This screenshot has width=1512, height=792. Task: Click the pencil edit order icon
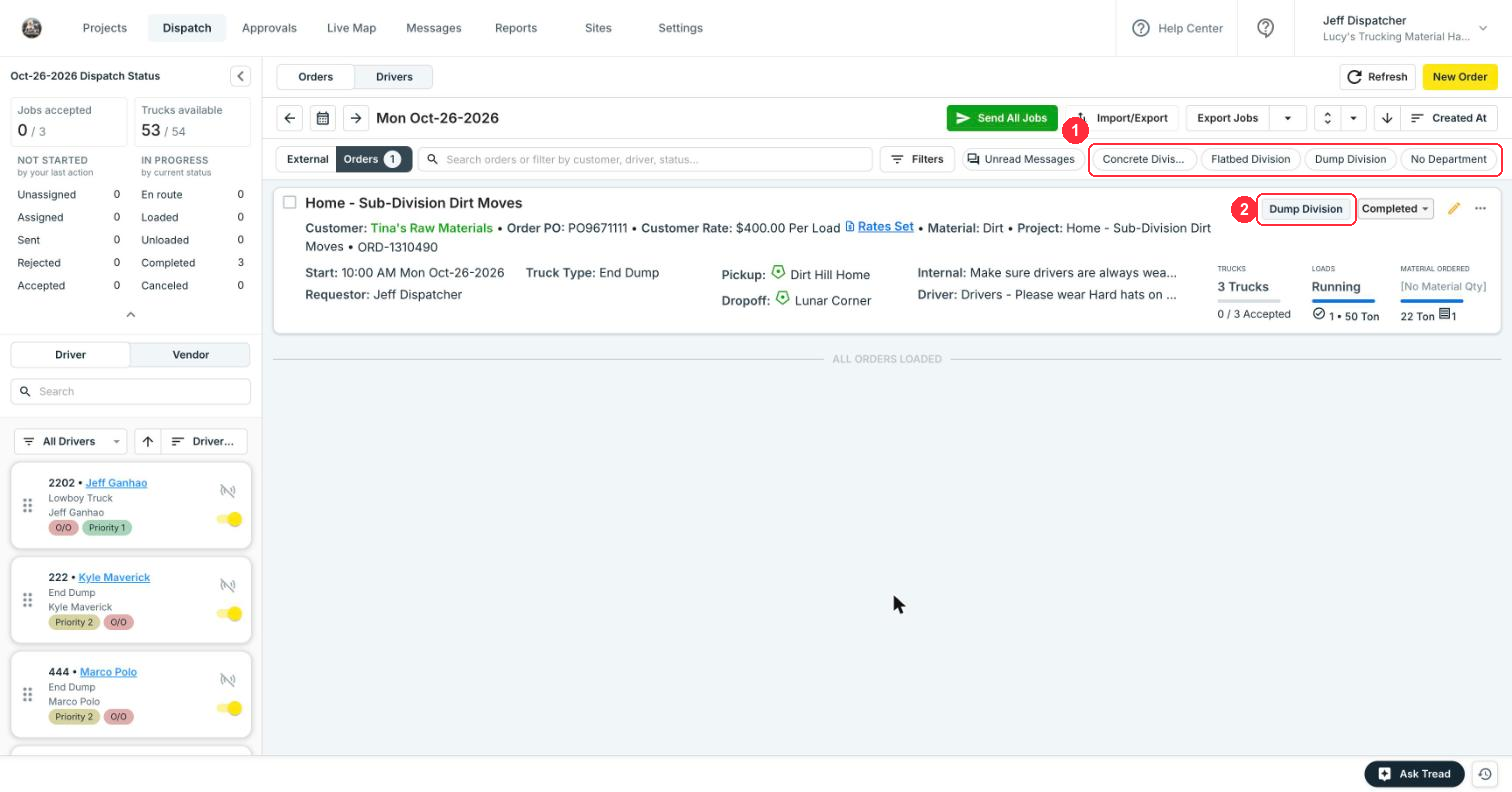(x=1454, y=208)
